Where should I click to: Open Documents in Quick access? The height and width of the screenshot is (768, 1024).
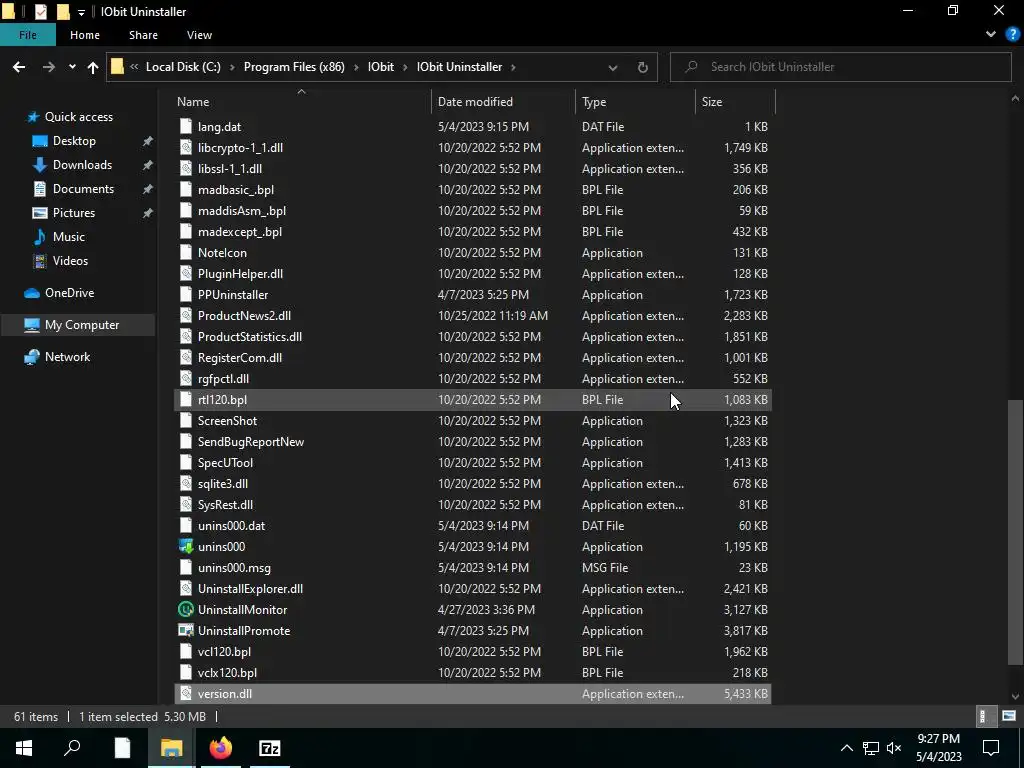[83, 189]
